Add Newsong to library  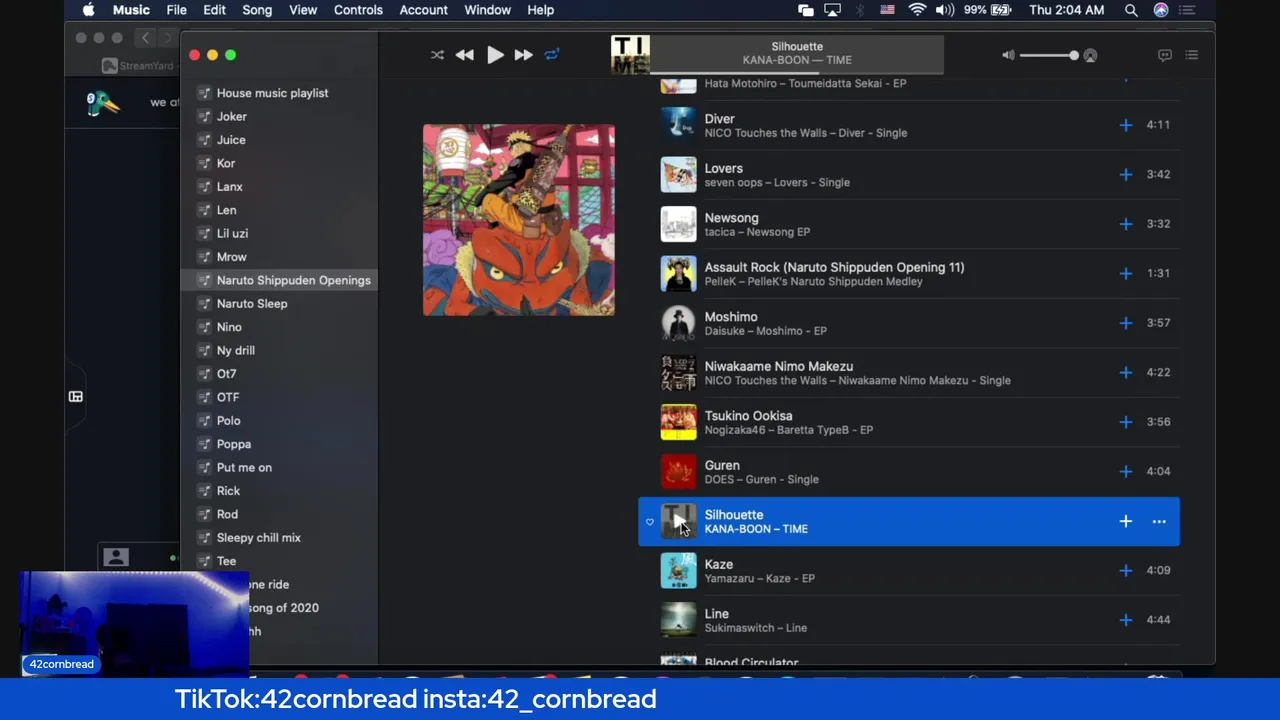[x=1126, y=224]
